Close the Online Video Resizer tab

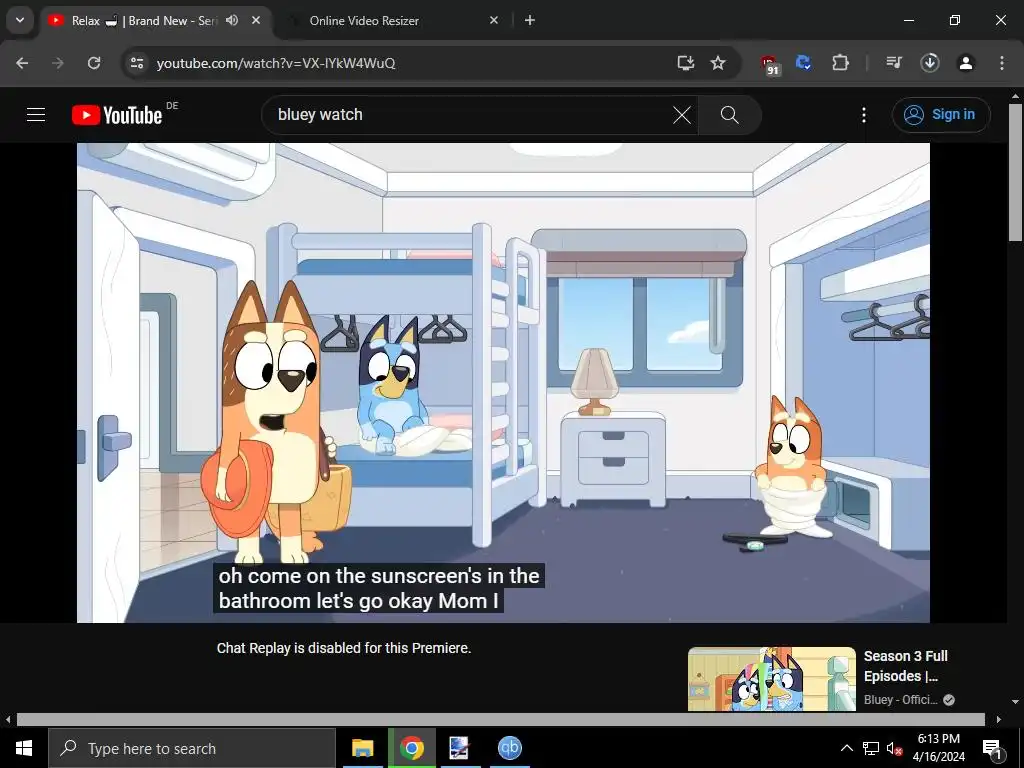[494, 20]
